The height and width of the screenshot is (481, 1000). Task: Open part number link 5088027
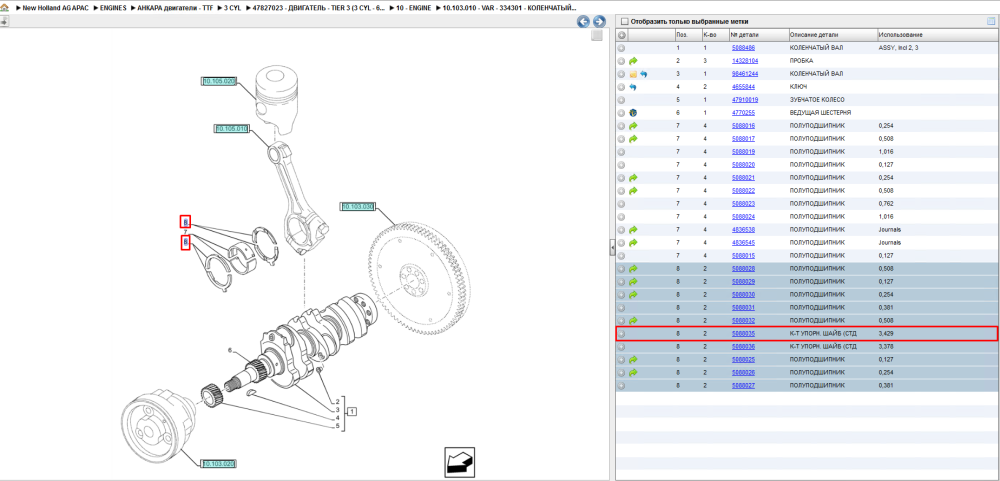point(743,386)
